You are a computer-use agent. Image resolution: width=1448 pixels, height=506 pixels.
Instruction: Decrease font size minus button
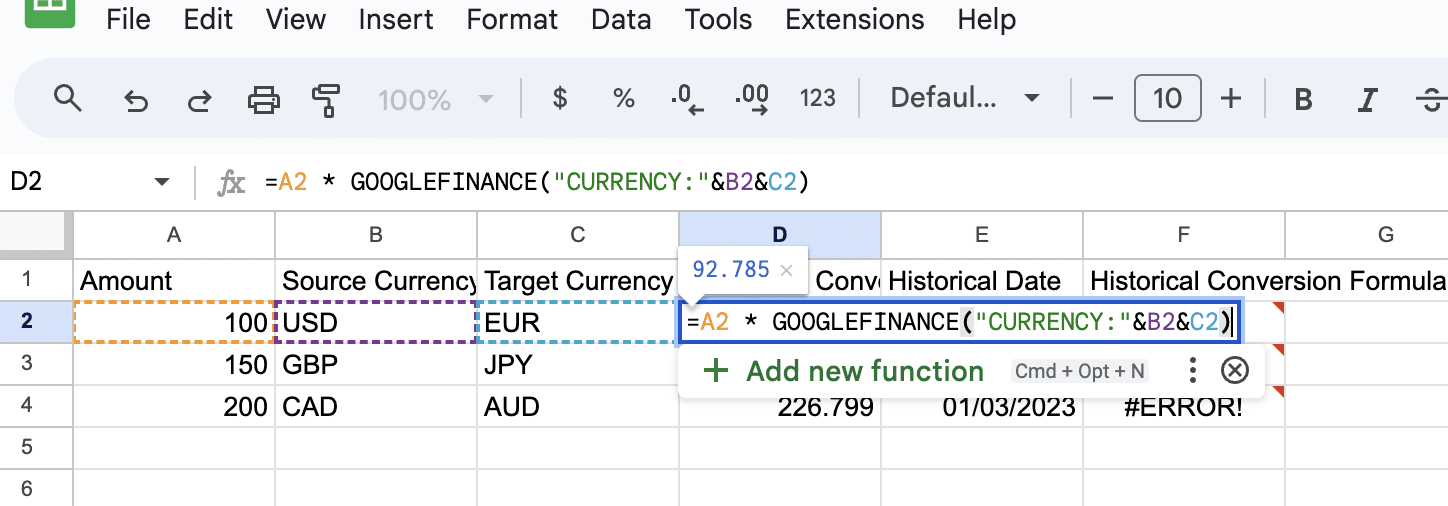1103,98
